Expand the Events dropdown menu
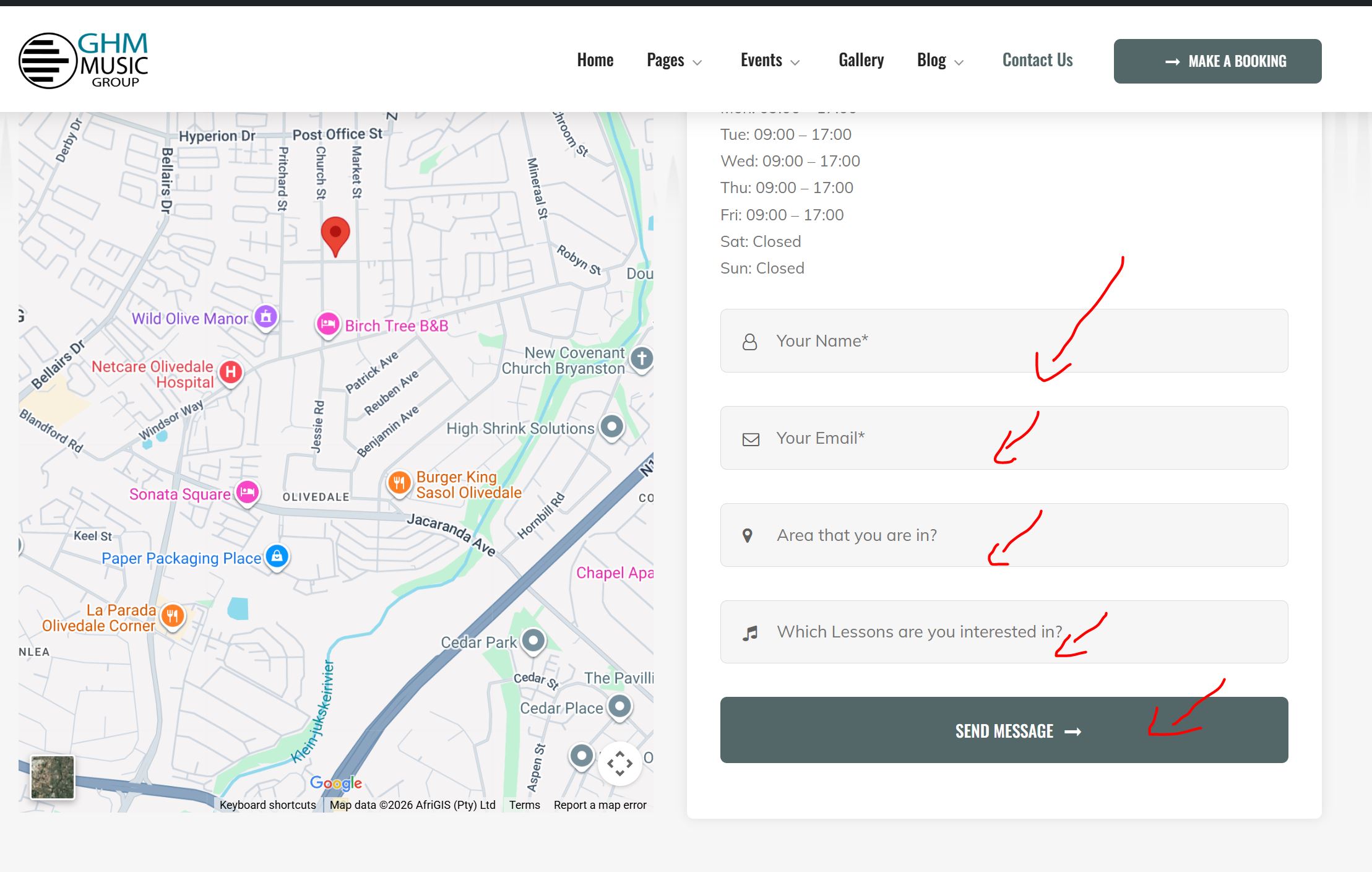Viewport: 1372px width, 872px height. pos(769,61)
